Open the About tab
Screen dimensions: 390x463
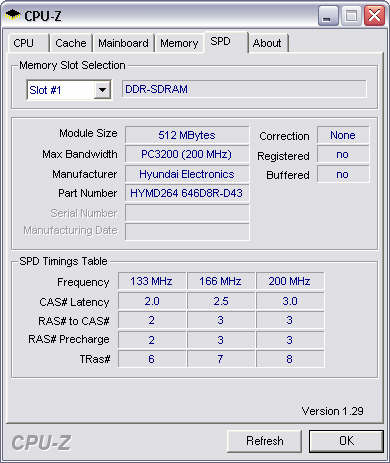[268, 43]
